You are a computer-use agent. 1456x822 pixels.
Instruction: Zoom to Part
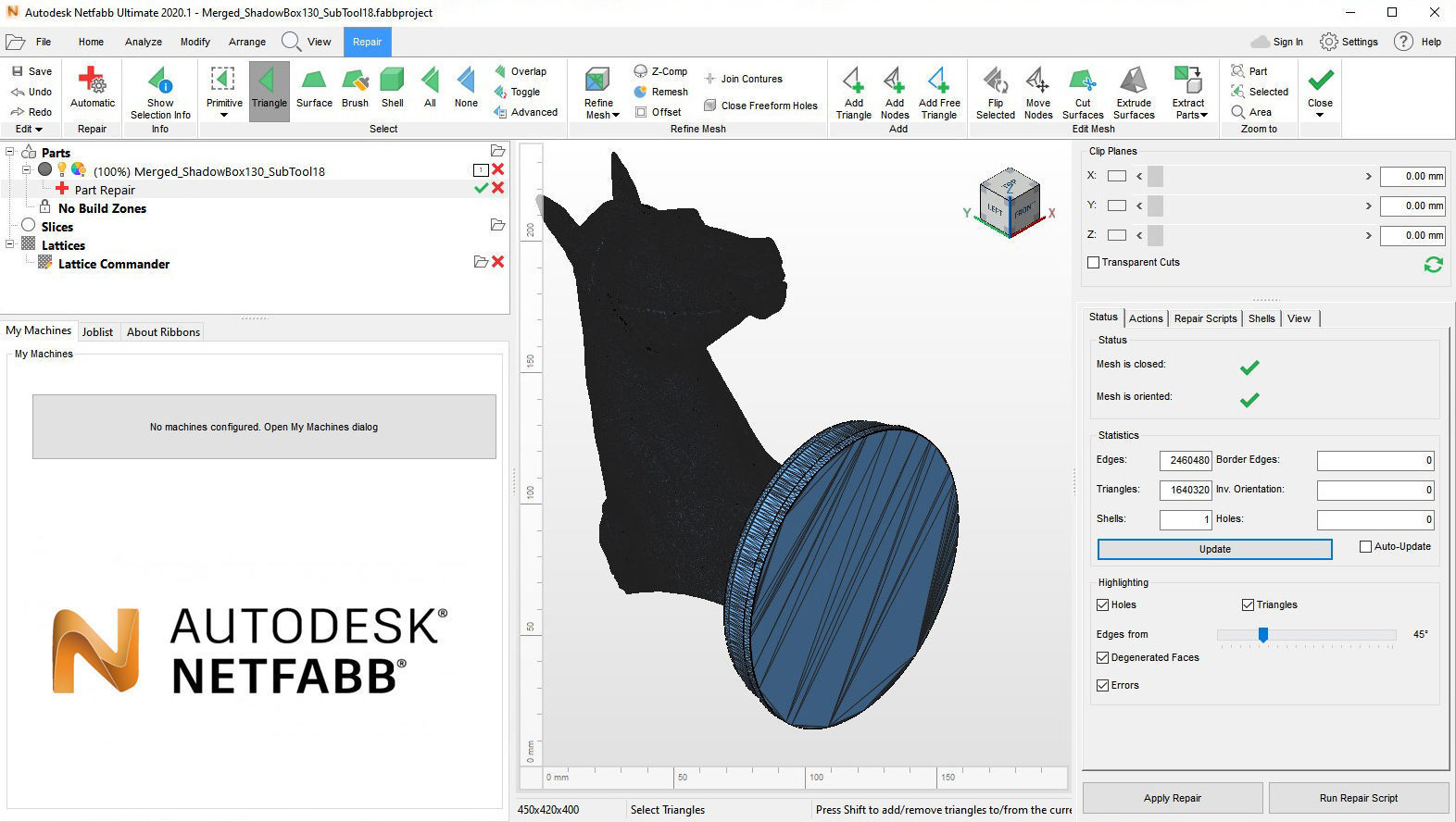click(1249, 71)
